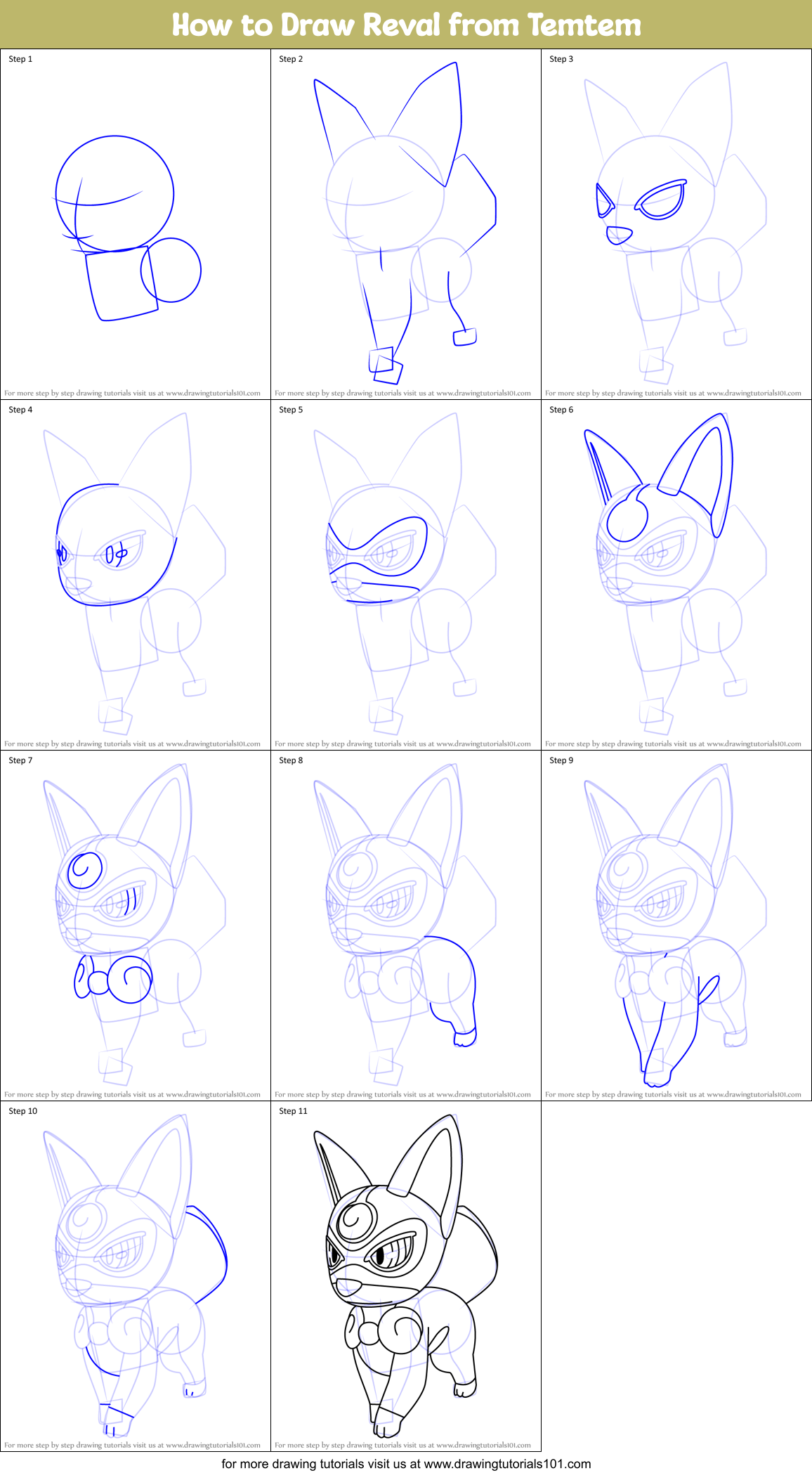
Task: Open the Step 1 drawing thumbnail
Action: 136,224
